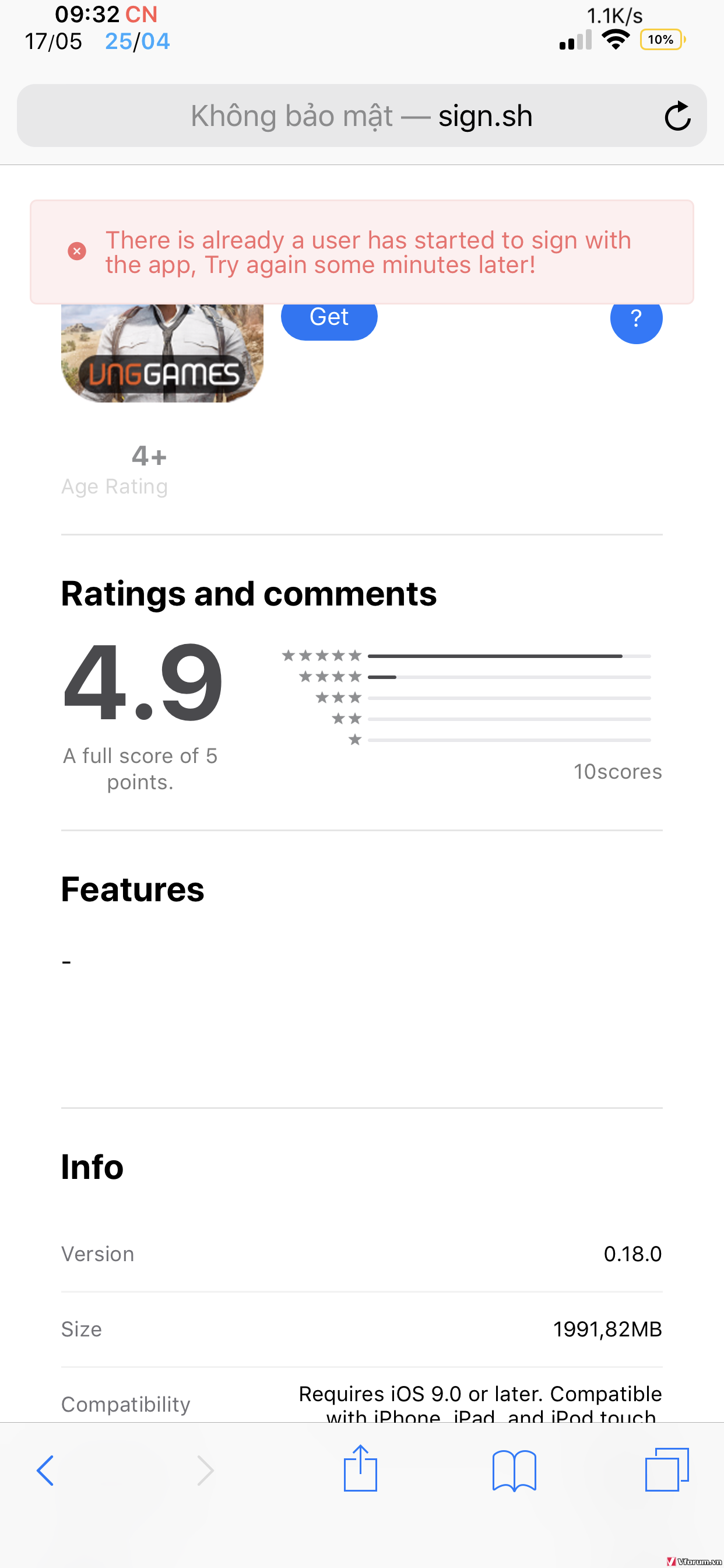Tap the five-star rating bar
This screenshot has width=724, height=1568.
[509, 656]
